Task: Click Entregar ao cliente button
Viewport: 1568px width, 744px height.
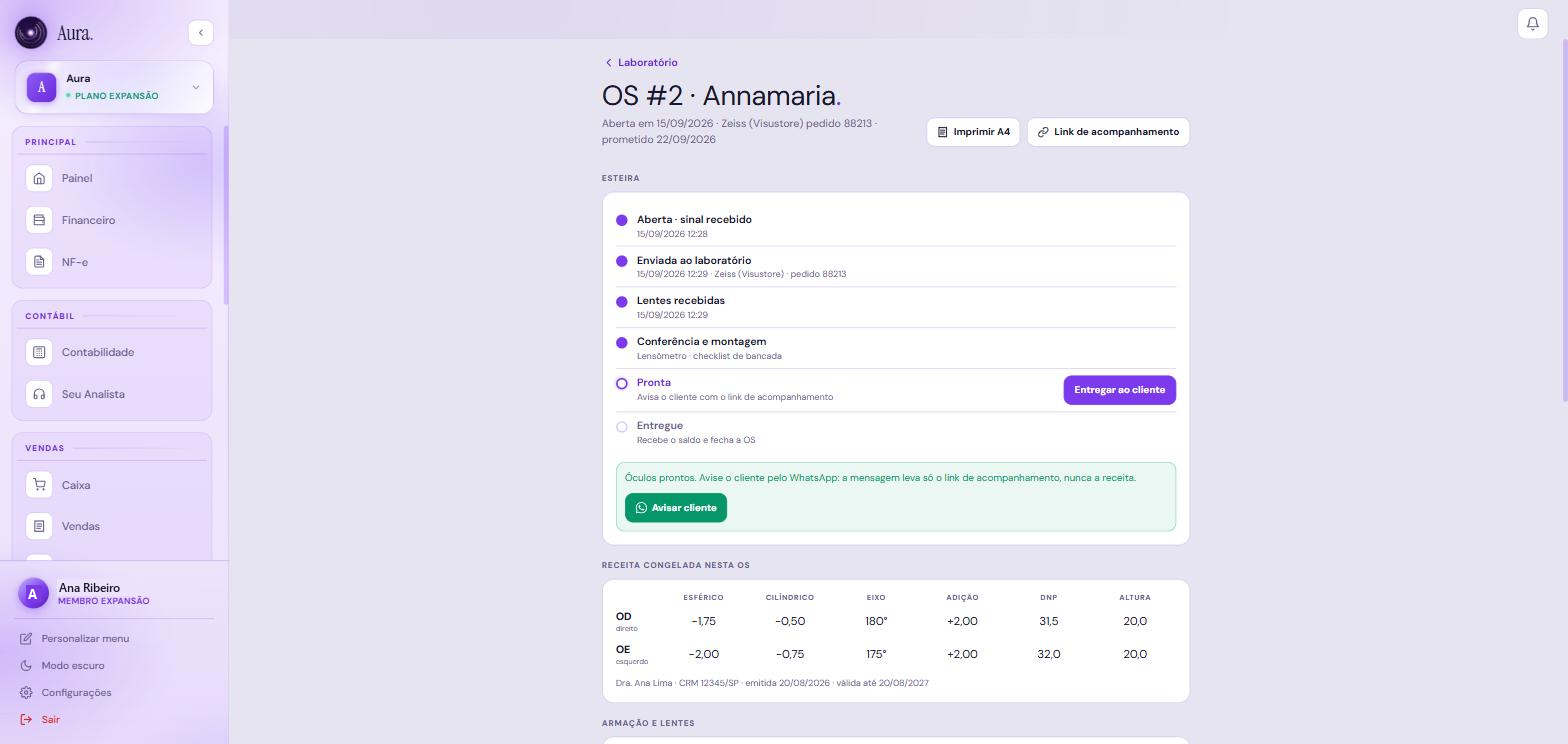Action: [1119, 390]
